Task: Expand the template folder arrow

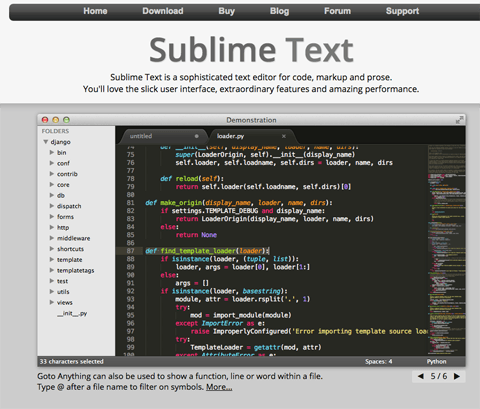Action: pyautogui.click(x=52, y=259)
